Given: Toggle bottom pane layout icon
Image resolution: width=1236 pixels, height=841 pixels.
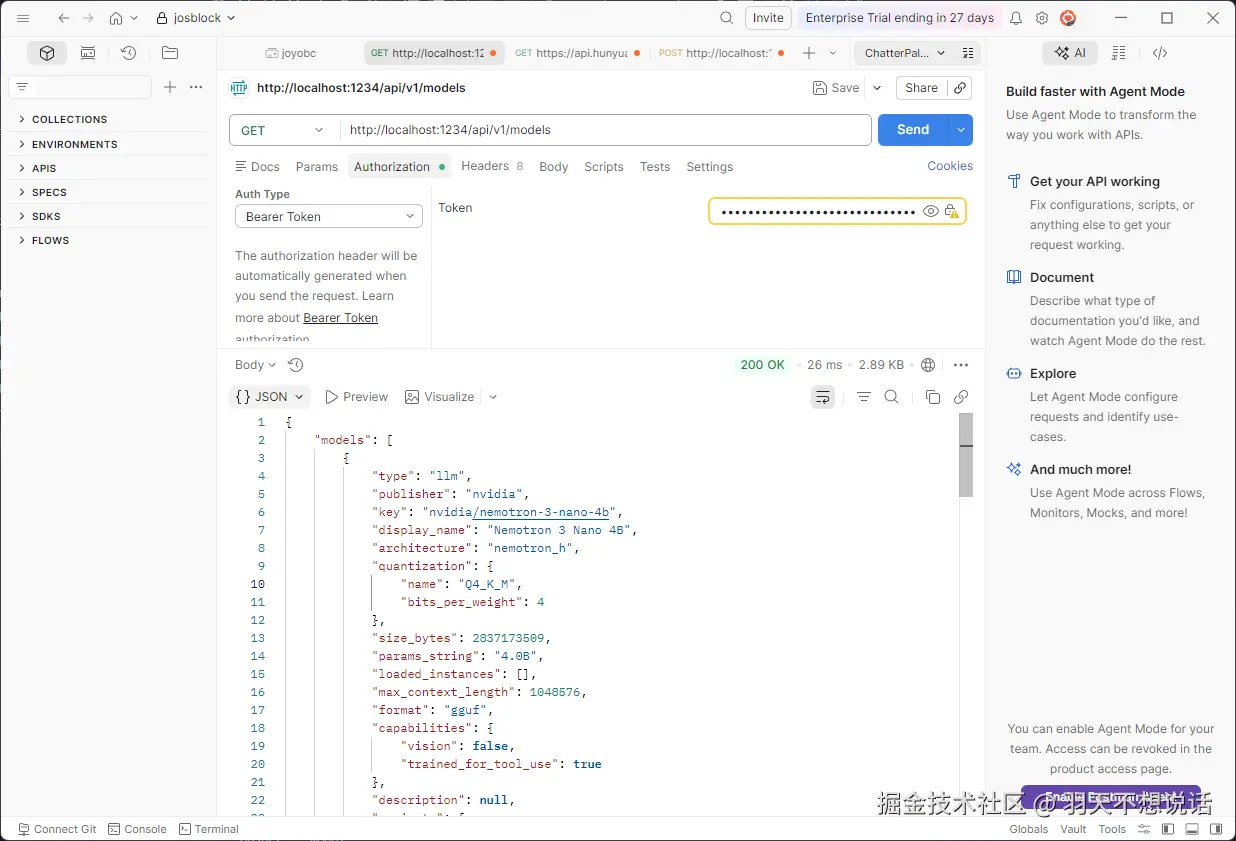Looking at the screenshot, I should coord(1192,829).
